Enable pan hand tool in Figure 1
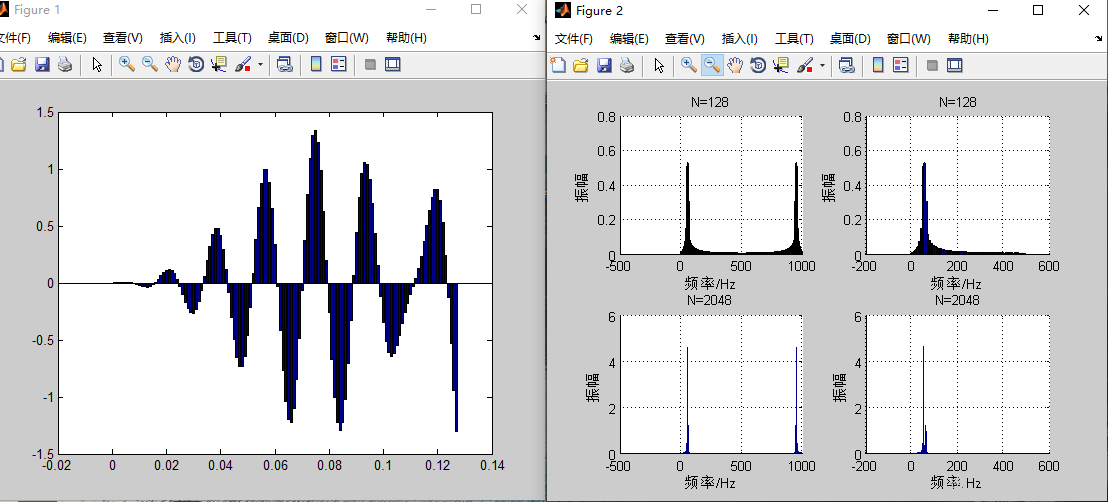The height and width of the screenshot is (502, 1108). click(x=173, y=65)
